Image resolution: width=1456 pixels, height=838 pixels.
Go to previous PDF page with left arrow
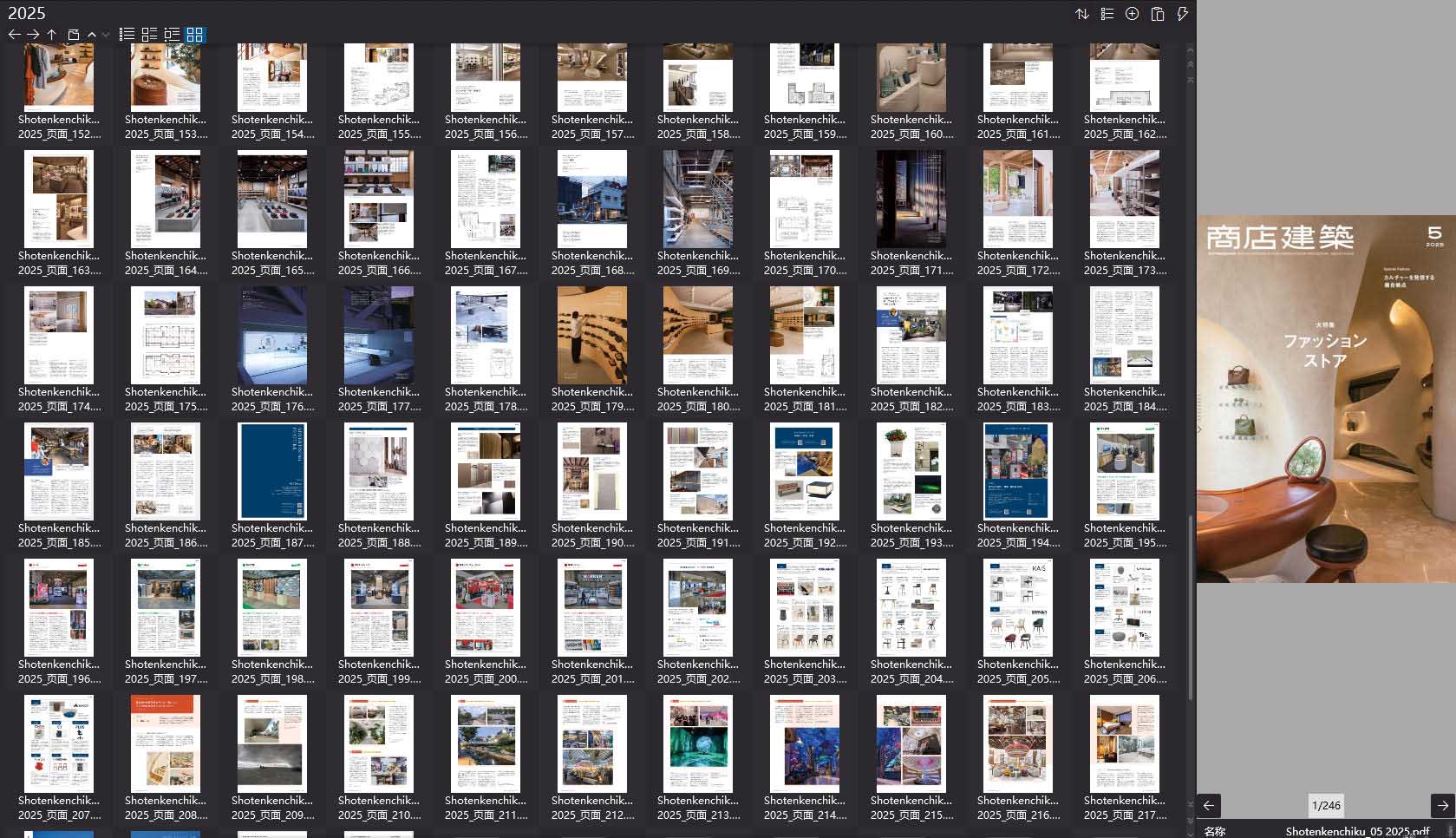[1208, 806]
